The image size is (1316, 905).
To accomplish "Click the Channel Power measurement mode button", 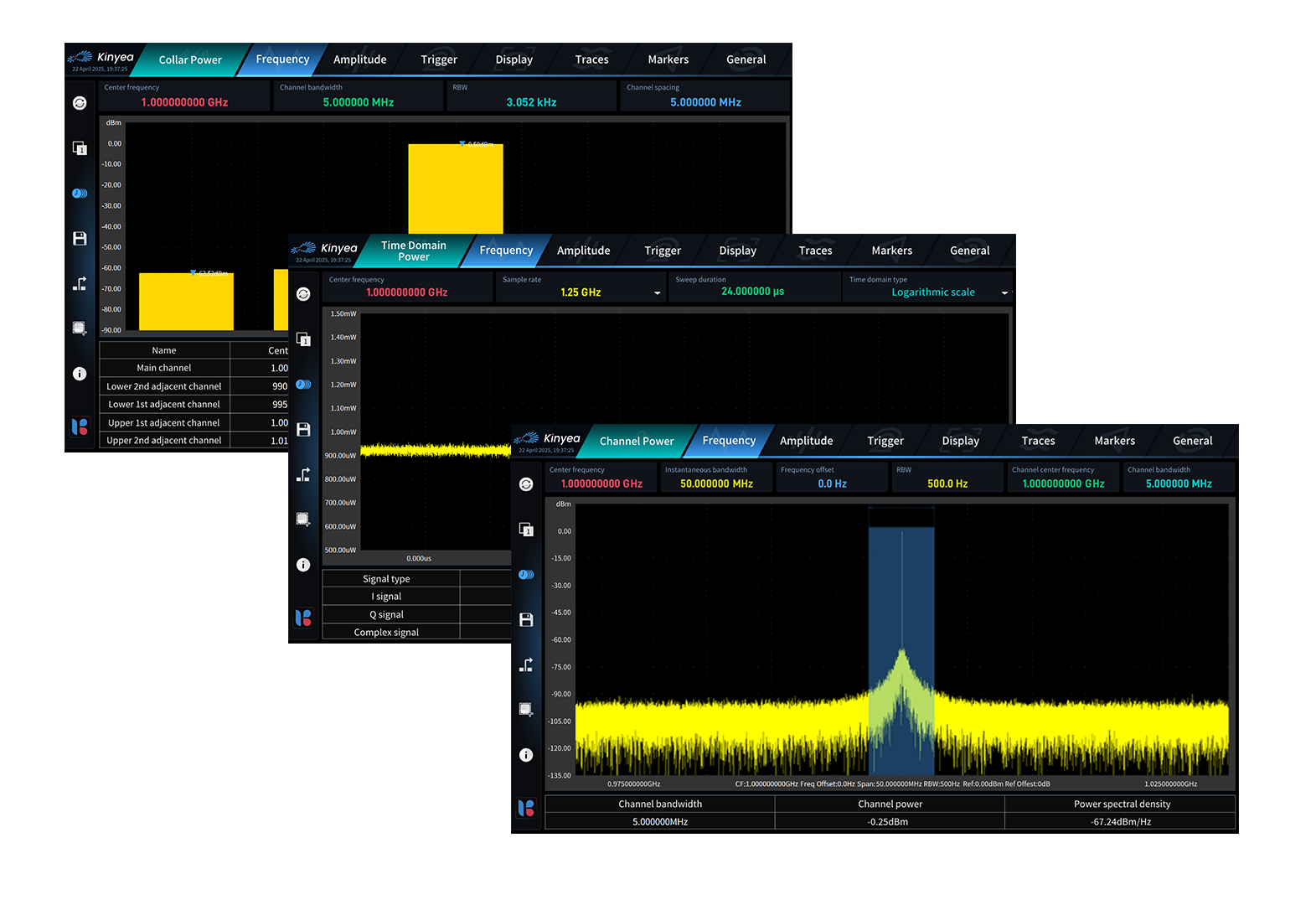I will tap(636, 442).
